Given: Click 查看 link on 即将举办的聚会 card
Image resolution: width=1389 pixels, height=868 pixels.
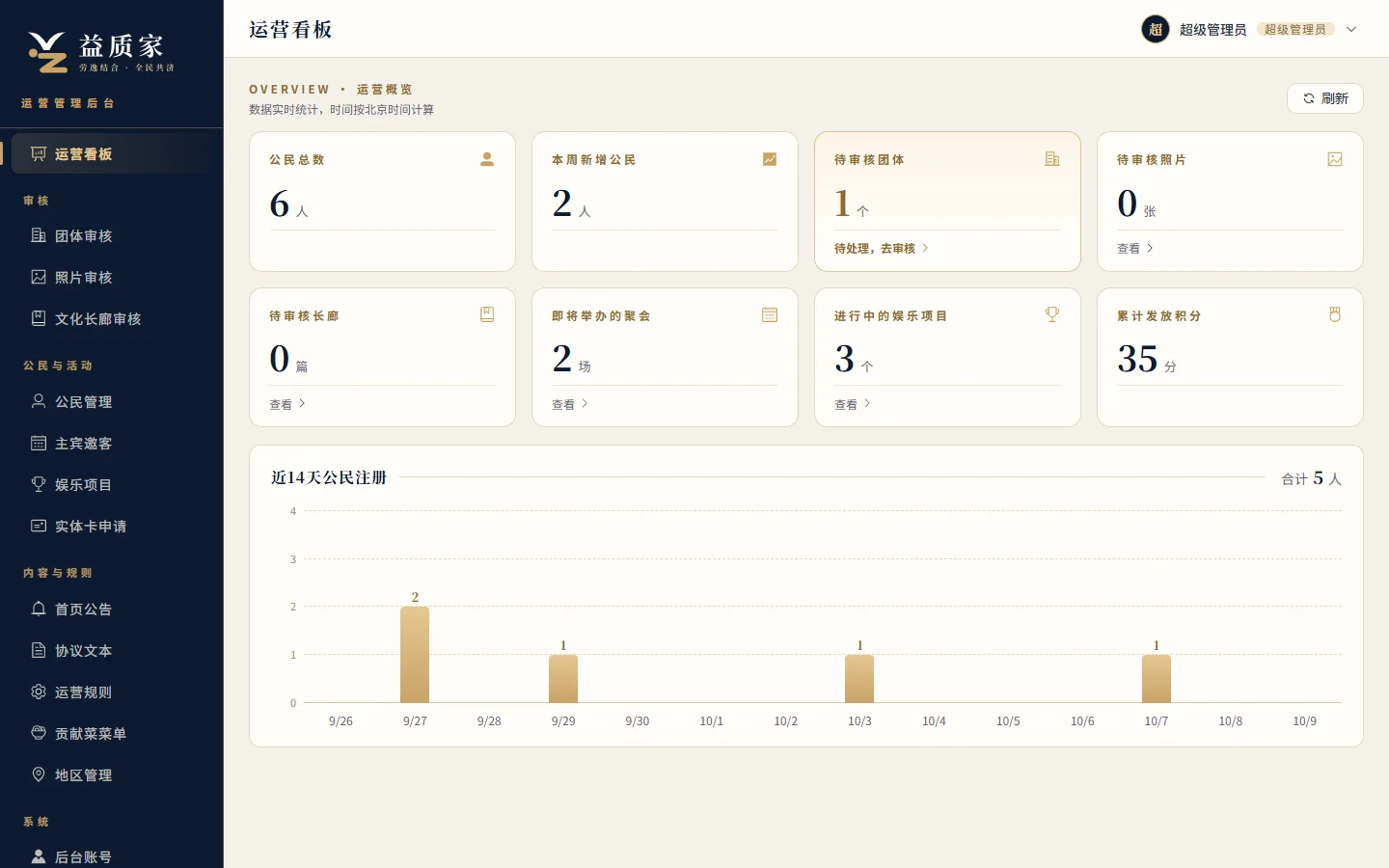Looking at the screenshot, I should [x=570, y=405].
